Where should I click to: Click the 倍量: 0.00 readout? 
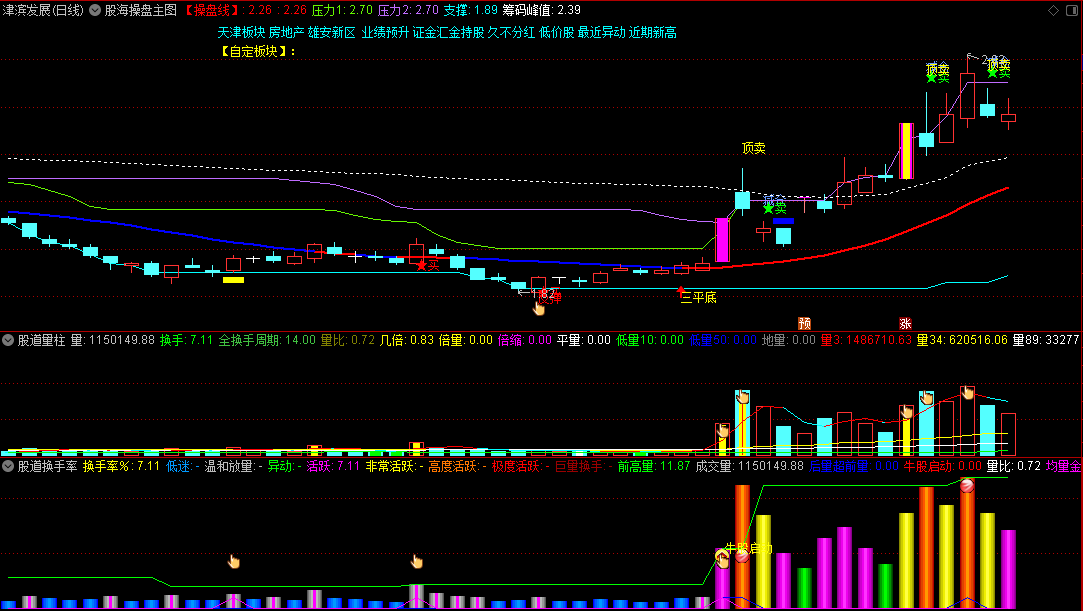coord(466,340)
